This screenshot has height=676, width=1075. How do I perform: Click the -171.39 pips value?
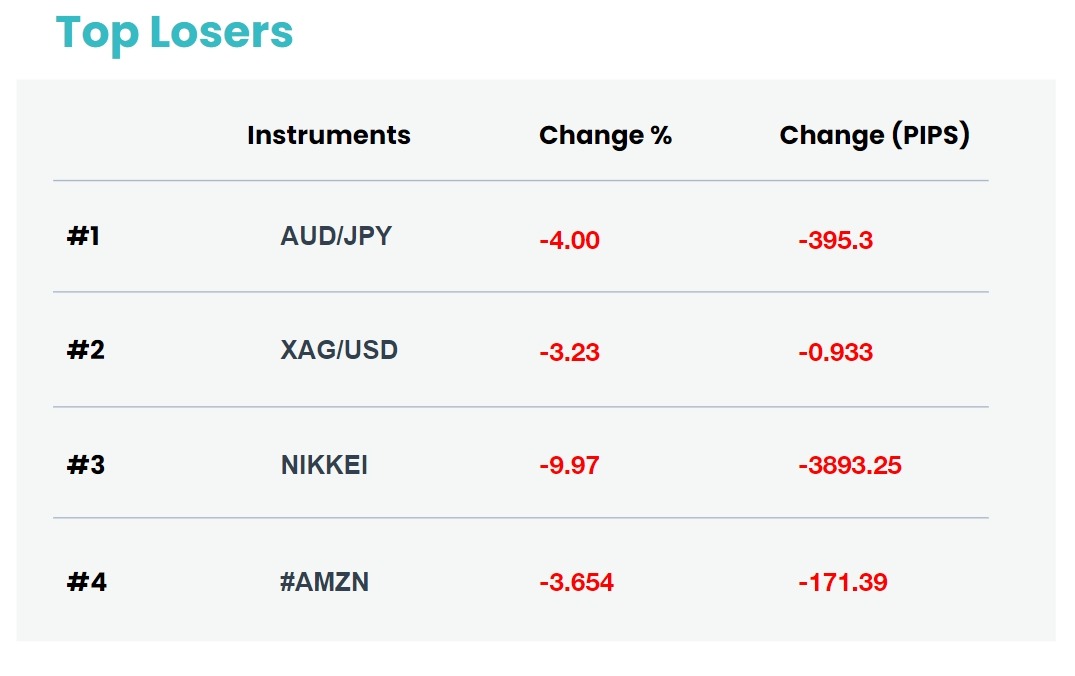coord(843,583)
